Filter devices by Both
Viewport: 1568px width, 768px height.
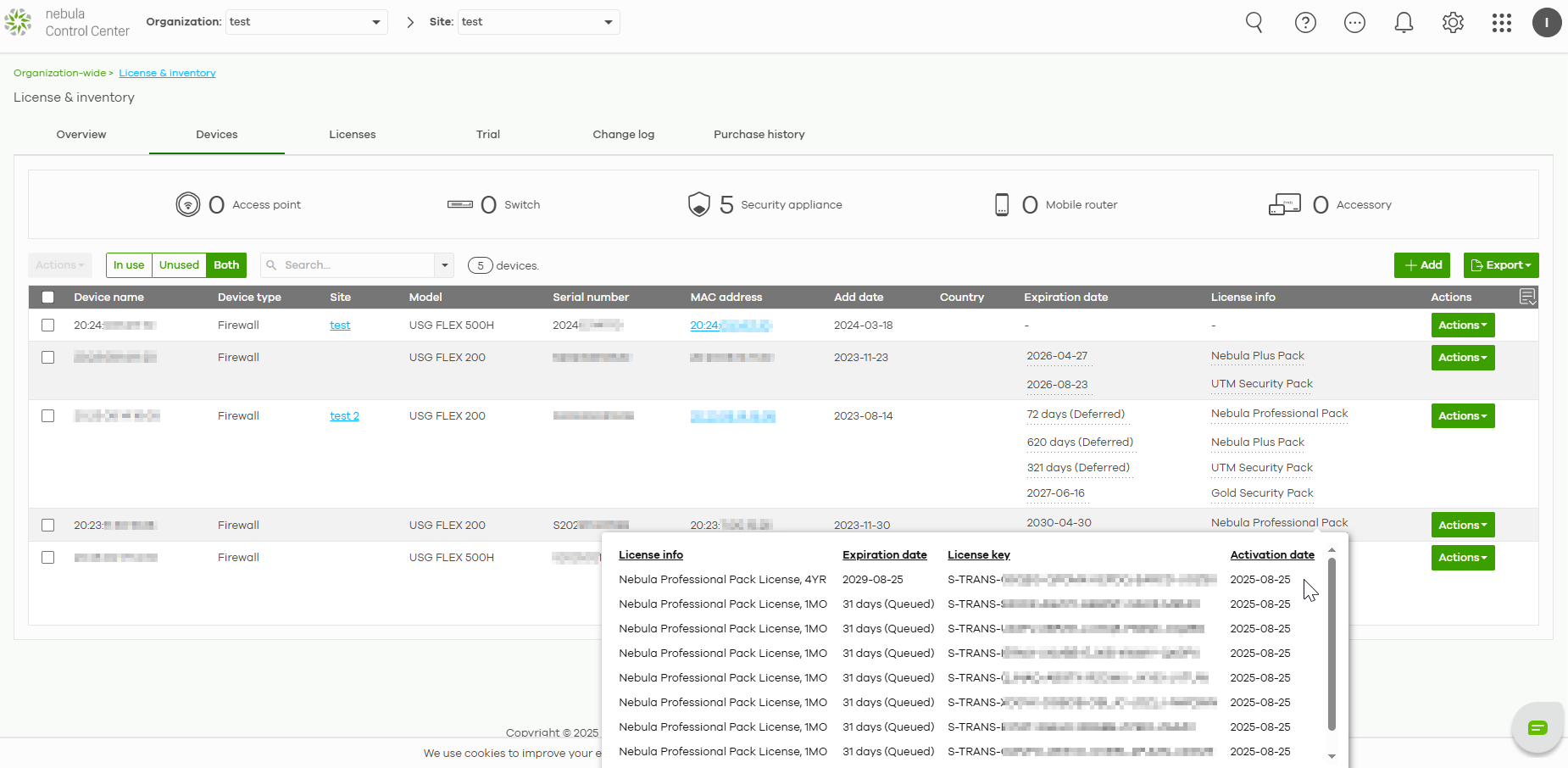point(226,265)
